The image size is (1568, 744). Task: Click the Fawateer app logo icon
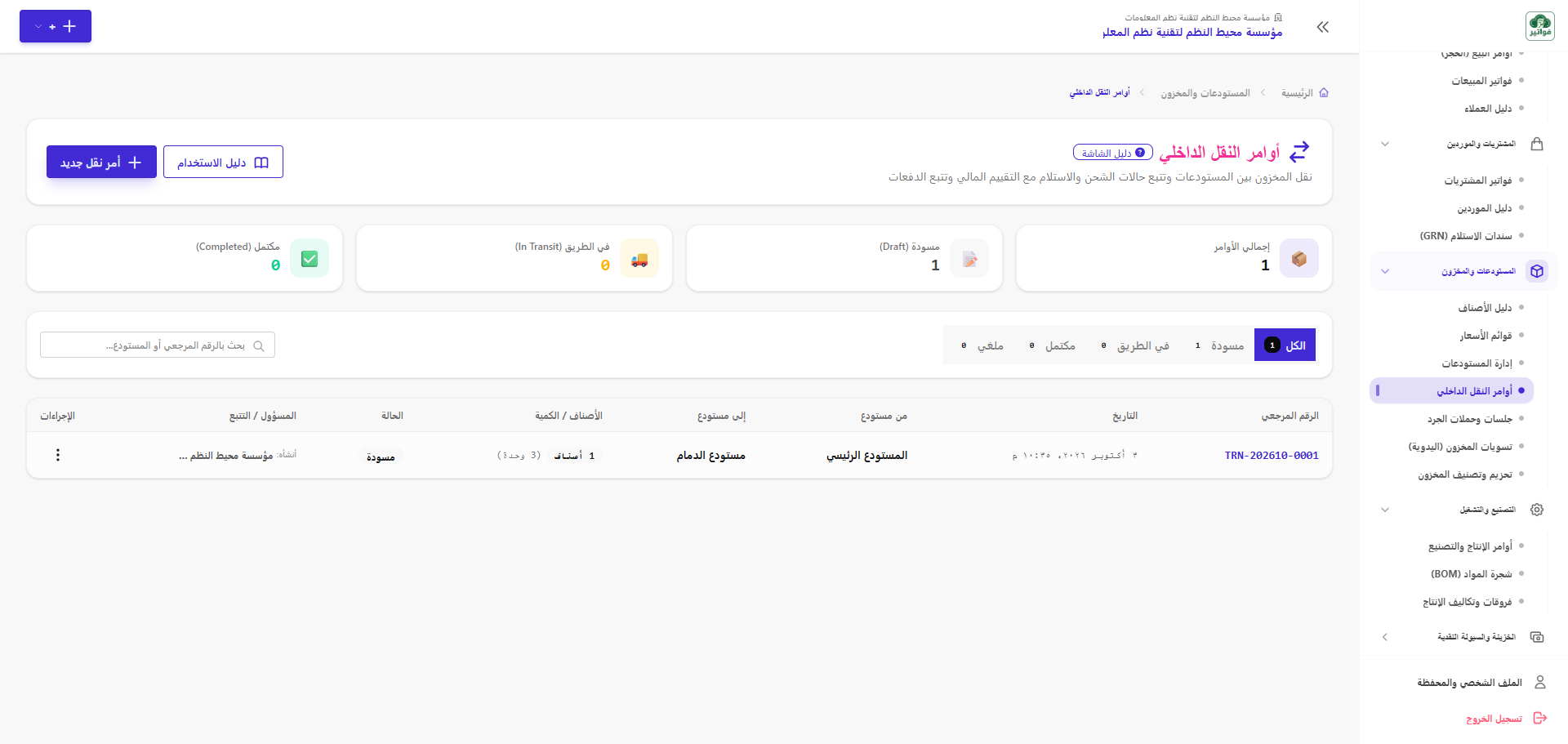(x=1540, y=26)
